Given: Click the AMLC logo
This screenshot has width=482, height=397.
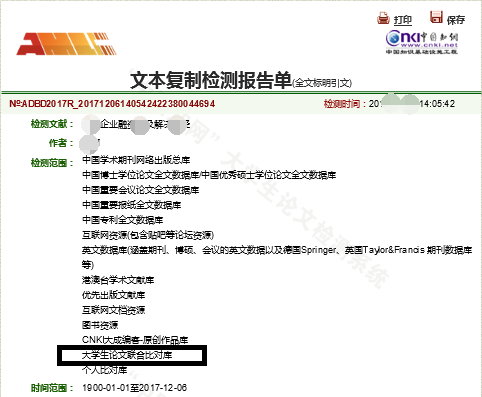Looking at the screenshot, I should pyautogui.click(x=66, y=44).
